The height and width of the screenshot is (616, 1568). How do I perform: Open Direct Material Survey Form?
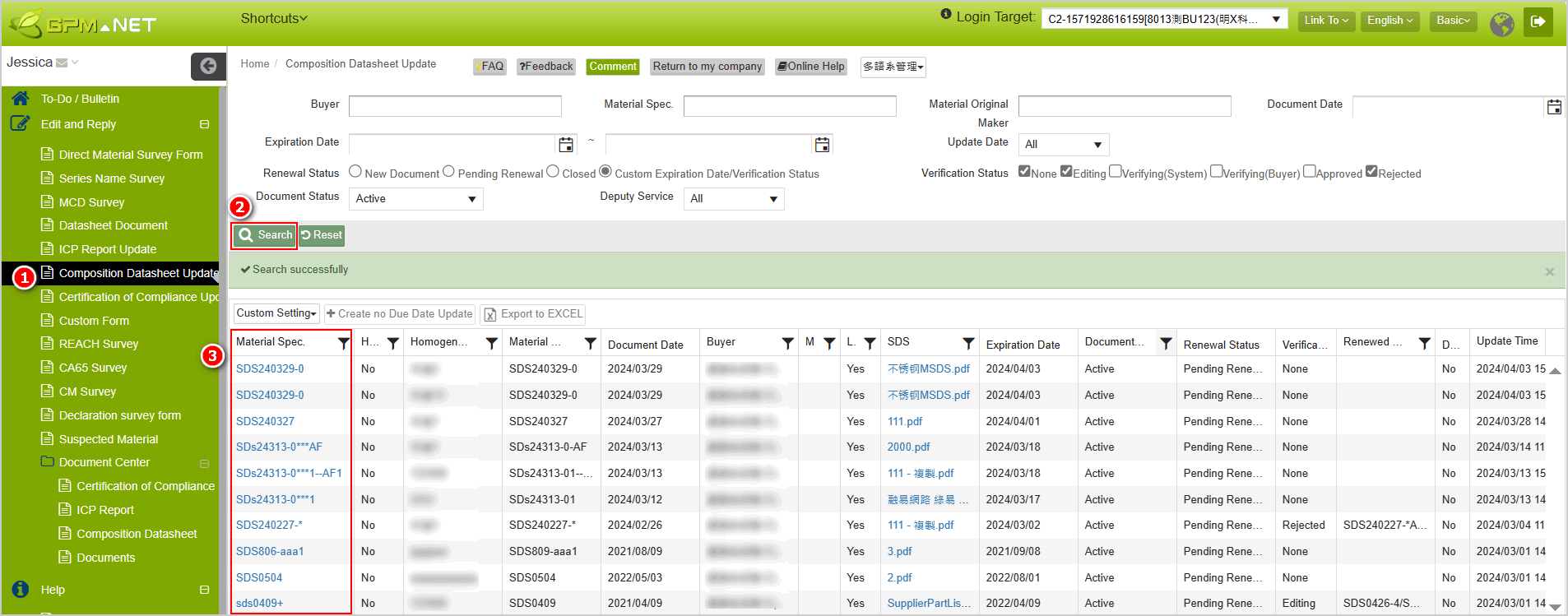coord(130,155)
